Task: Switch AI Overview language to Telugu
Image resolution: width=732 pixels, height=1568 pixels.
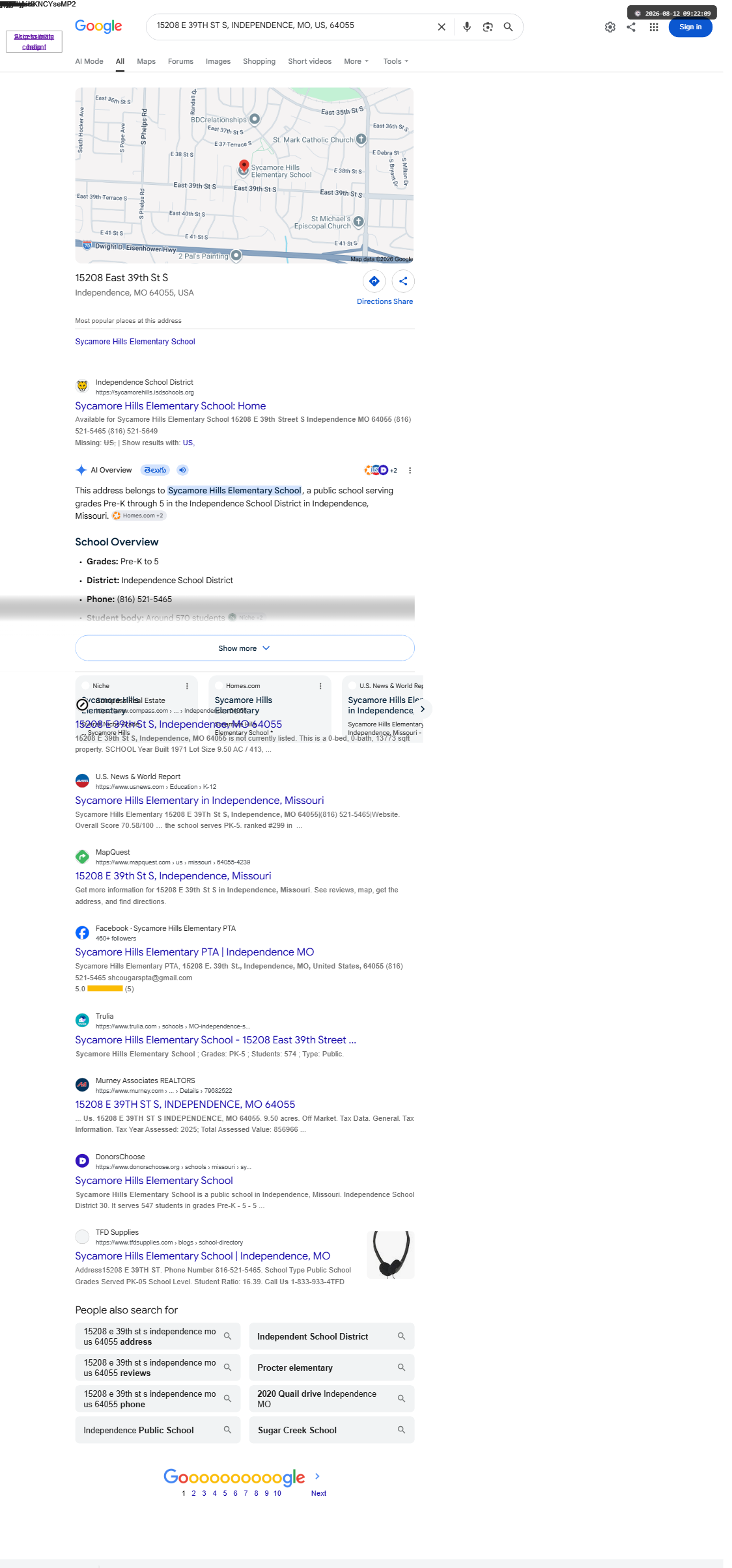Action: (155, 470)
